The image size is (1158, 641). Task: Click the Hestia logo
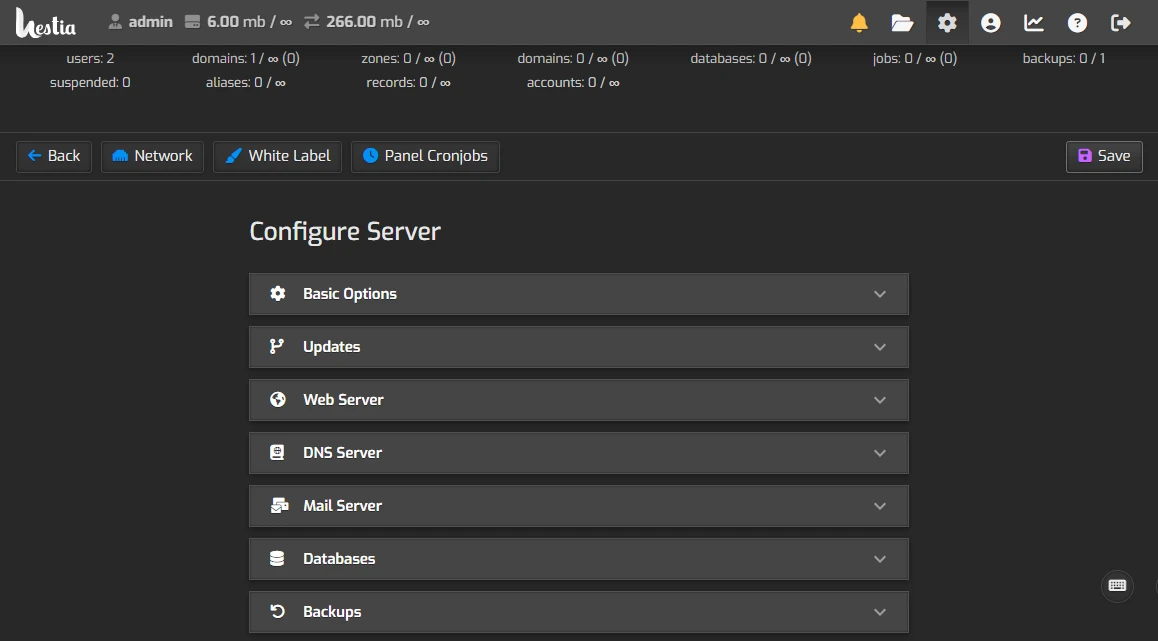pos(46,23)
